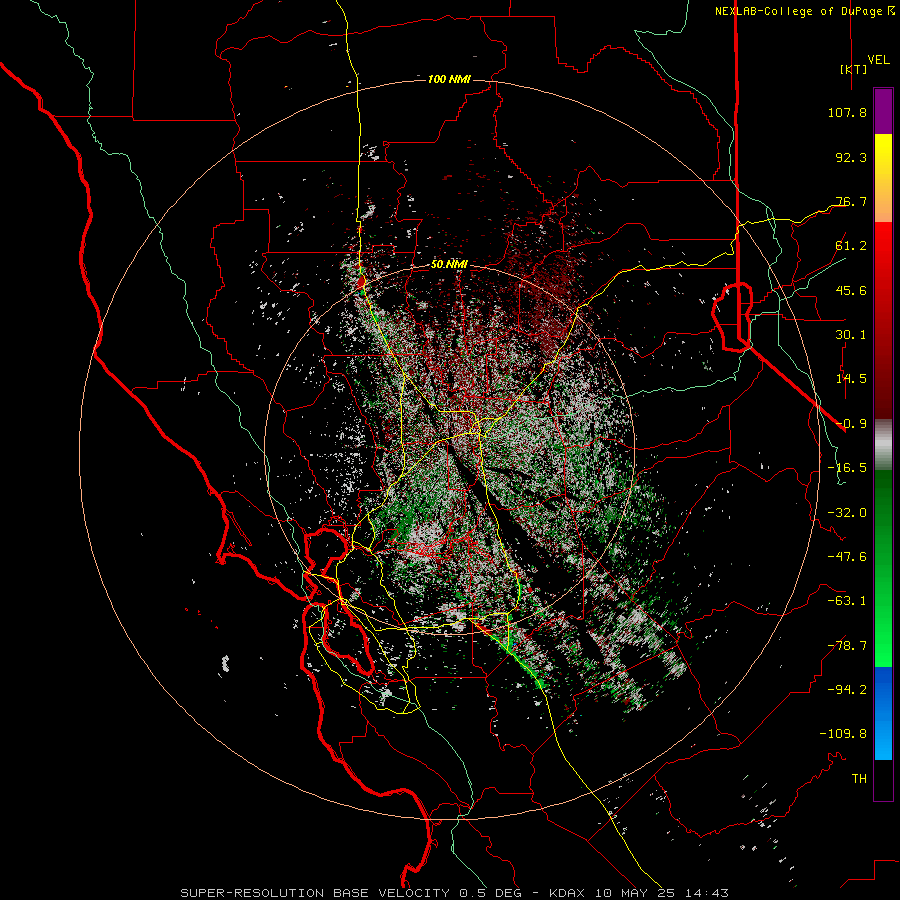900x900 pixels.
Task: Select the -0.9 legend value
Action: click(x=851, y=424)
